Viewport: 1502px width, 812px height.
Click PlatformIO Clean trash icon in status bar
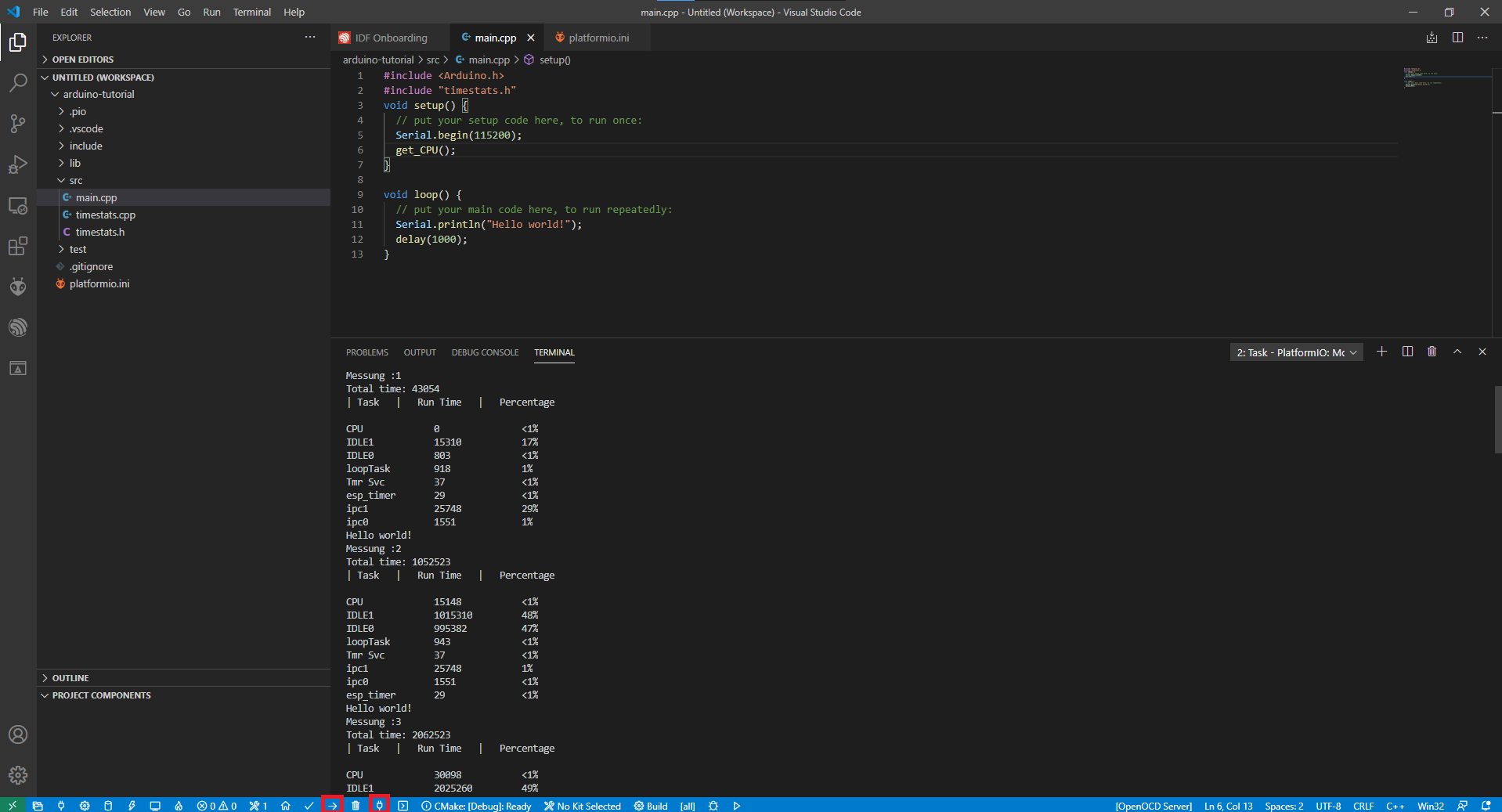(x=356, y=806)
